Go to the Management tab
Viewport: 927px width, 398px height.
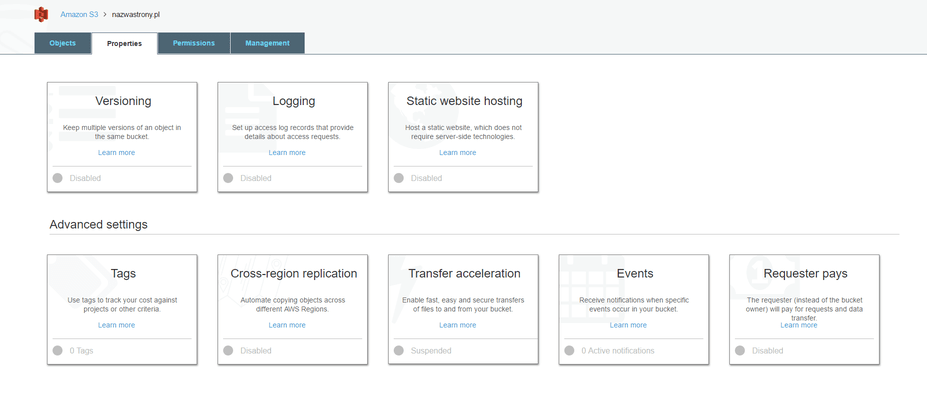tap(267, 43)
